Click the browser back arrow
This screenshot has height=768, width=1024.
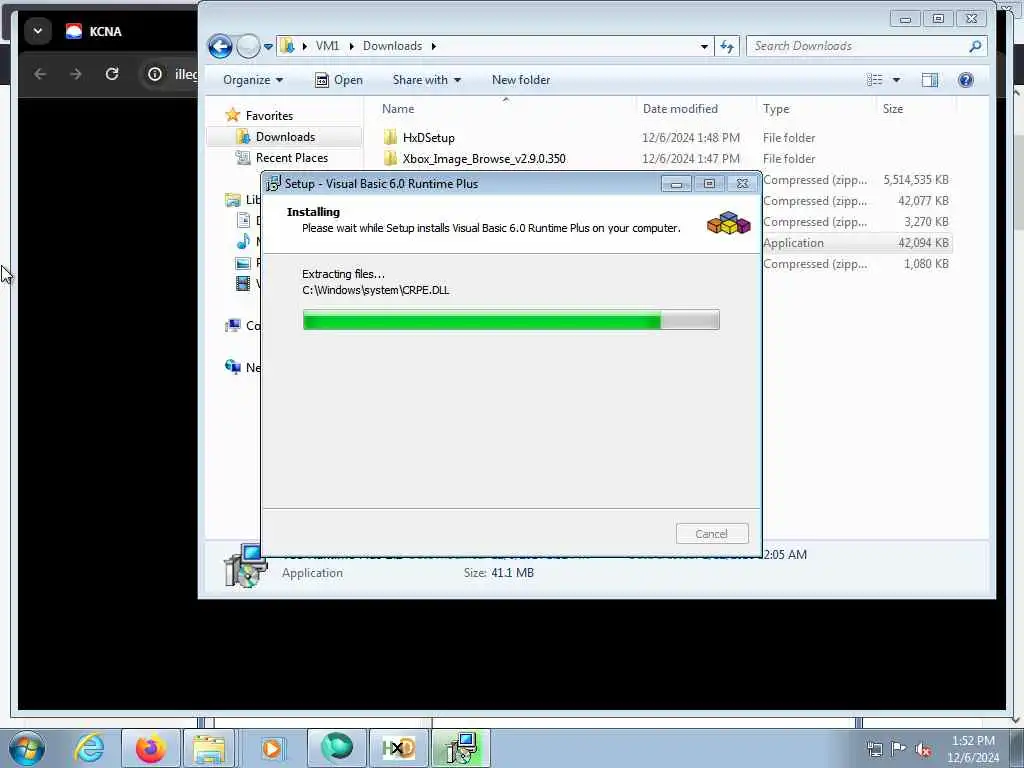click(40, 74)
